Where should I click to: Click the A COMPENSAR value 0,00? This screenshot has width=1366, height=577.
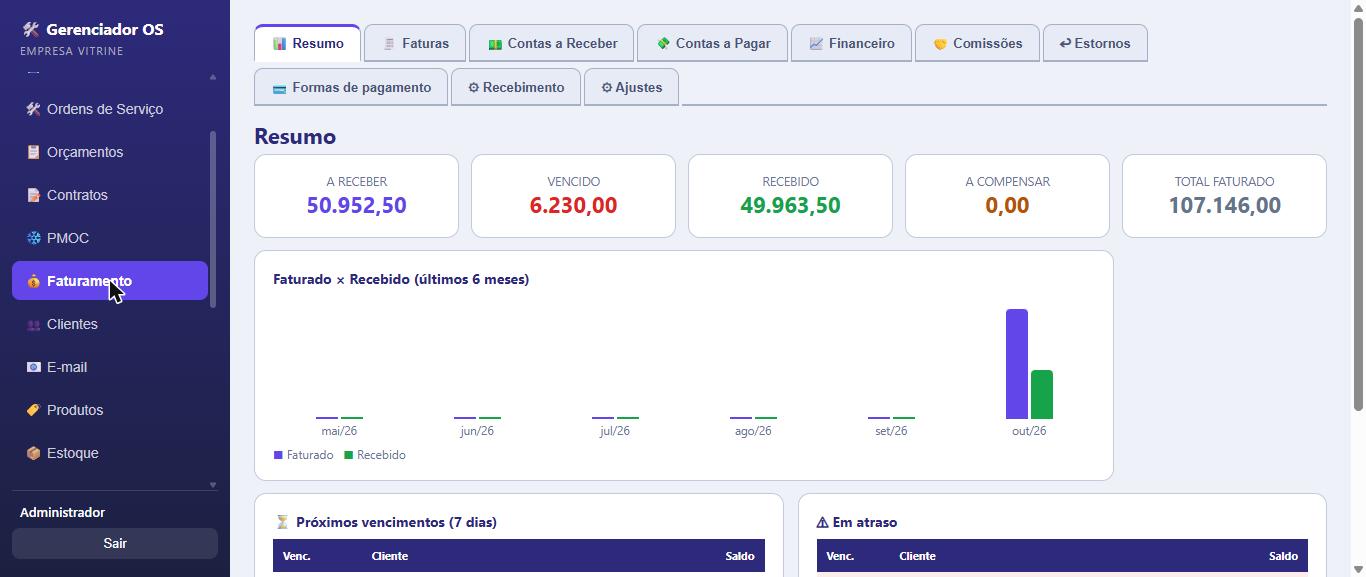(1007, 205)
